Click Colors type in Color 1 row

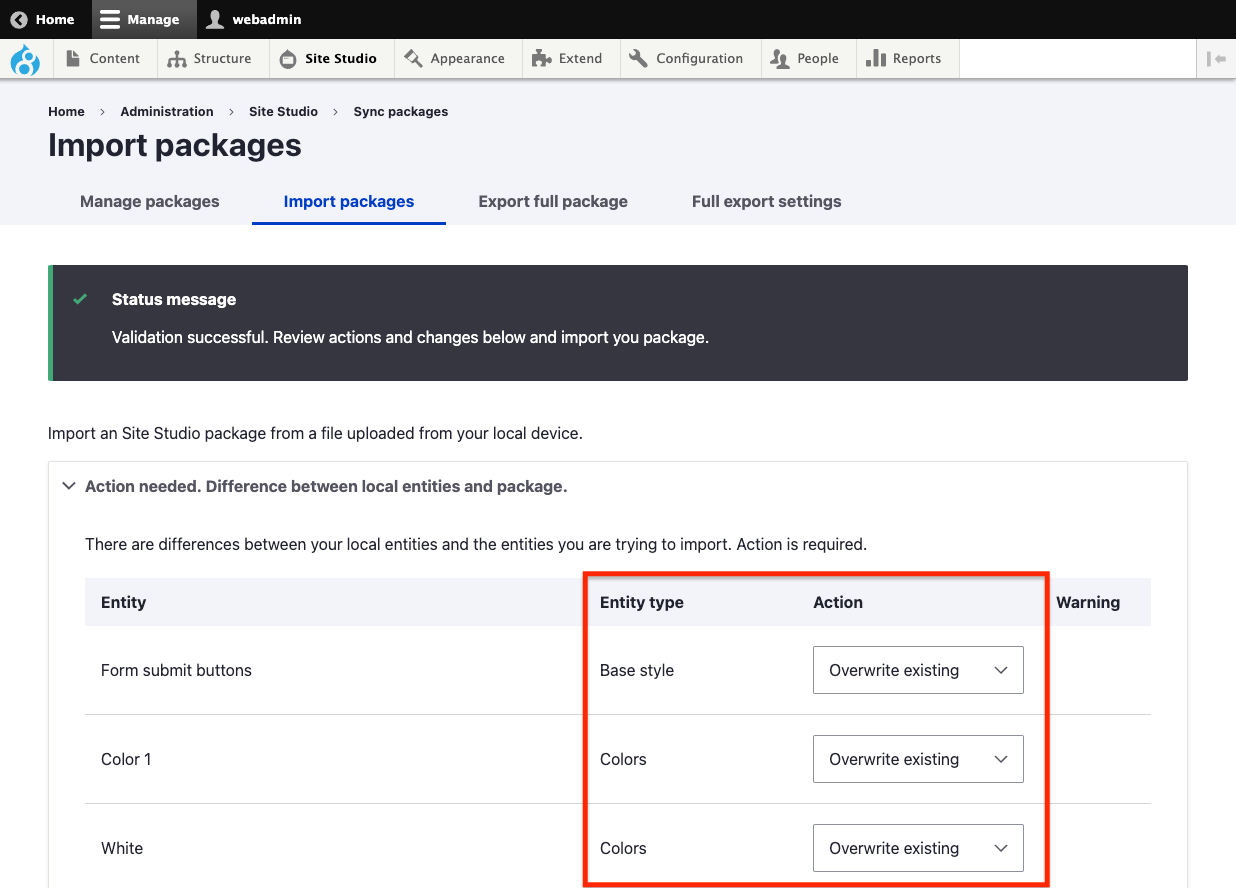[x=623, y=759]
